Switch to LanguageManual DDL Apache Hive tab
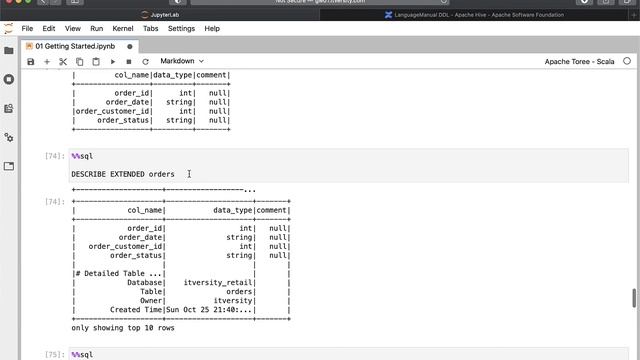 coord(475,15)
